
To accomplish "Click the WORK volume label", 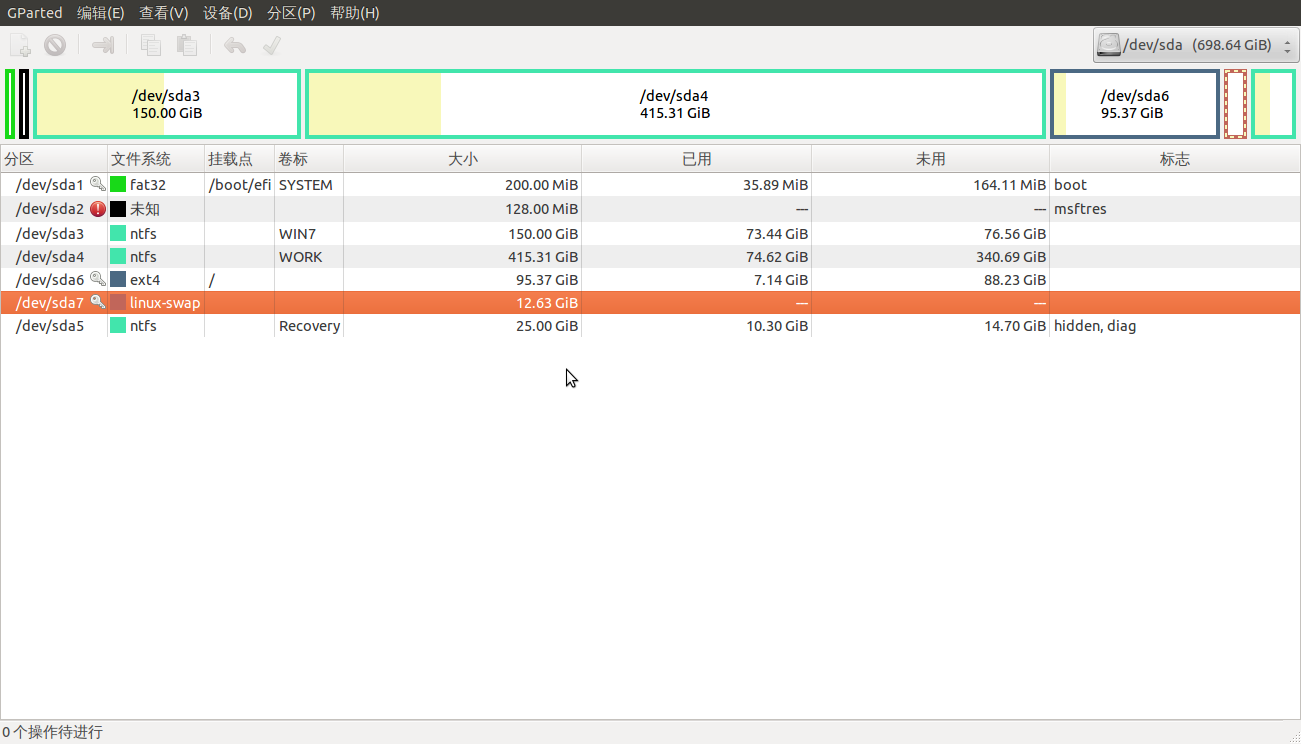I will pos(300,257).
